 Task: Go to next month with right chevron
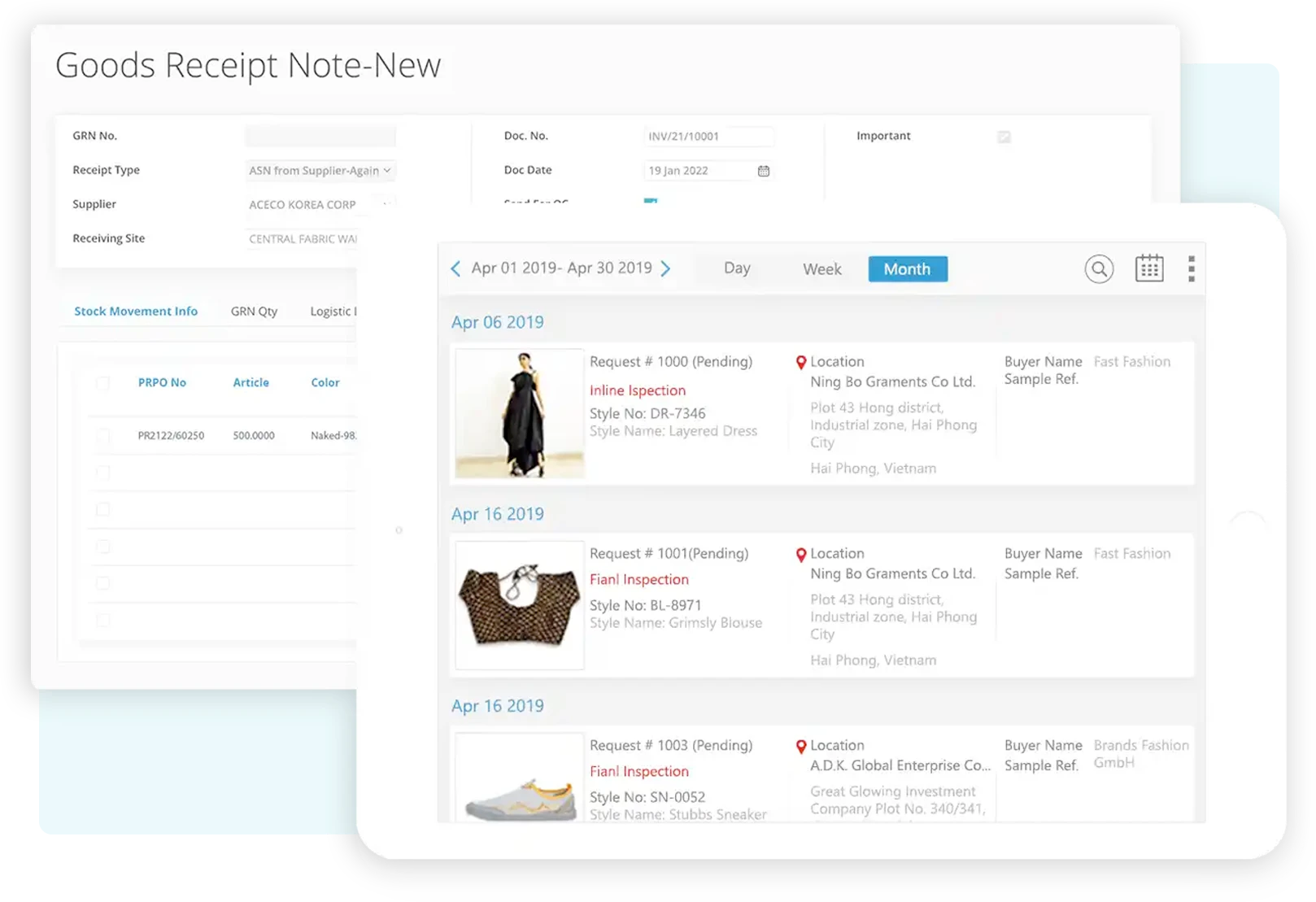coord(665,268)
